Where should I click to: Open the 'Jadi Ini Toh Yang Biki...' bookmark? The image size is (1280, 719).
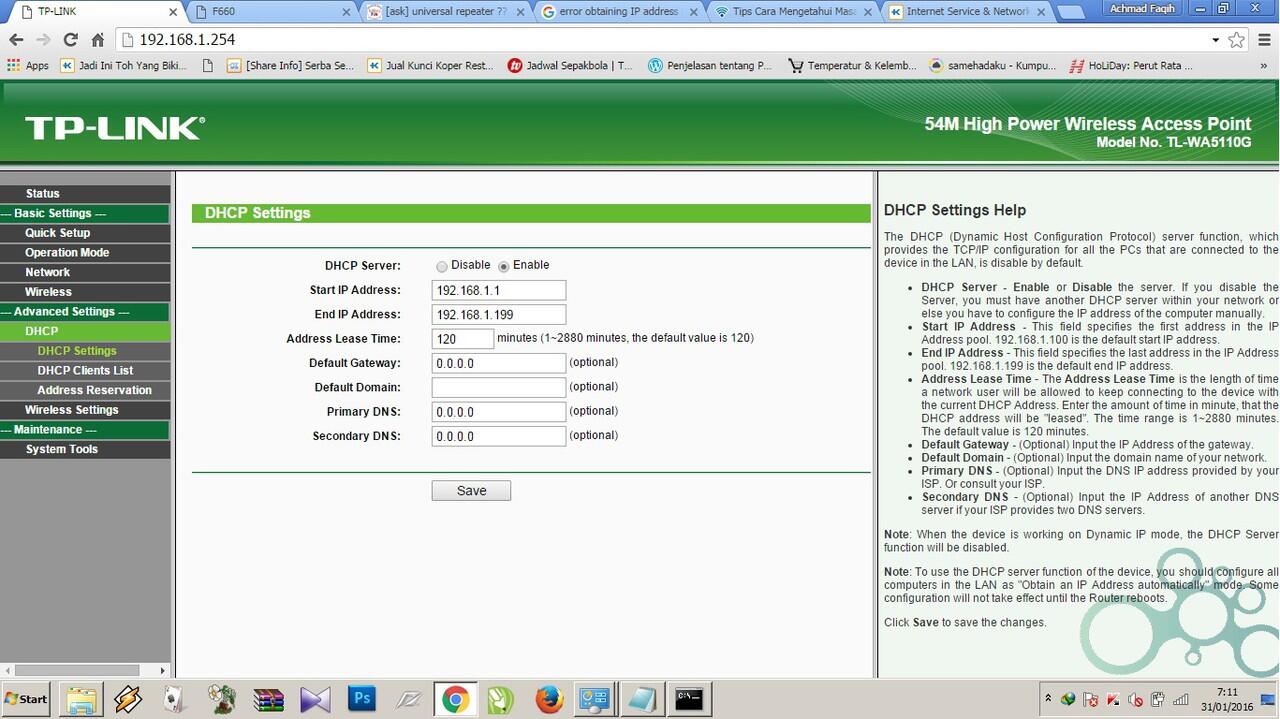(124, 66)
